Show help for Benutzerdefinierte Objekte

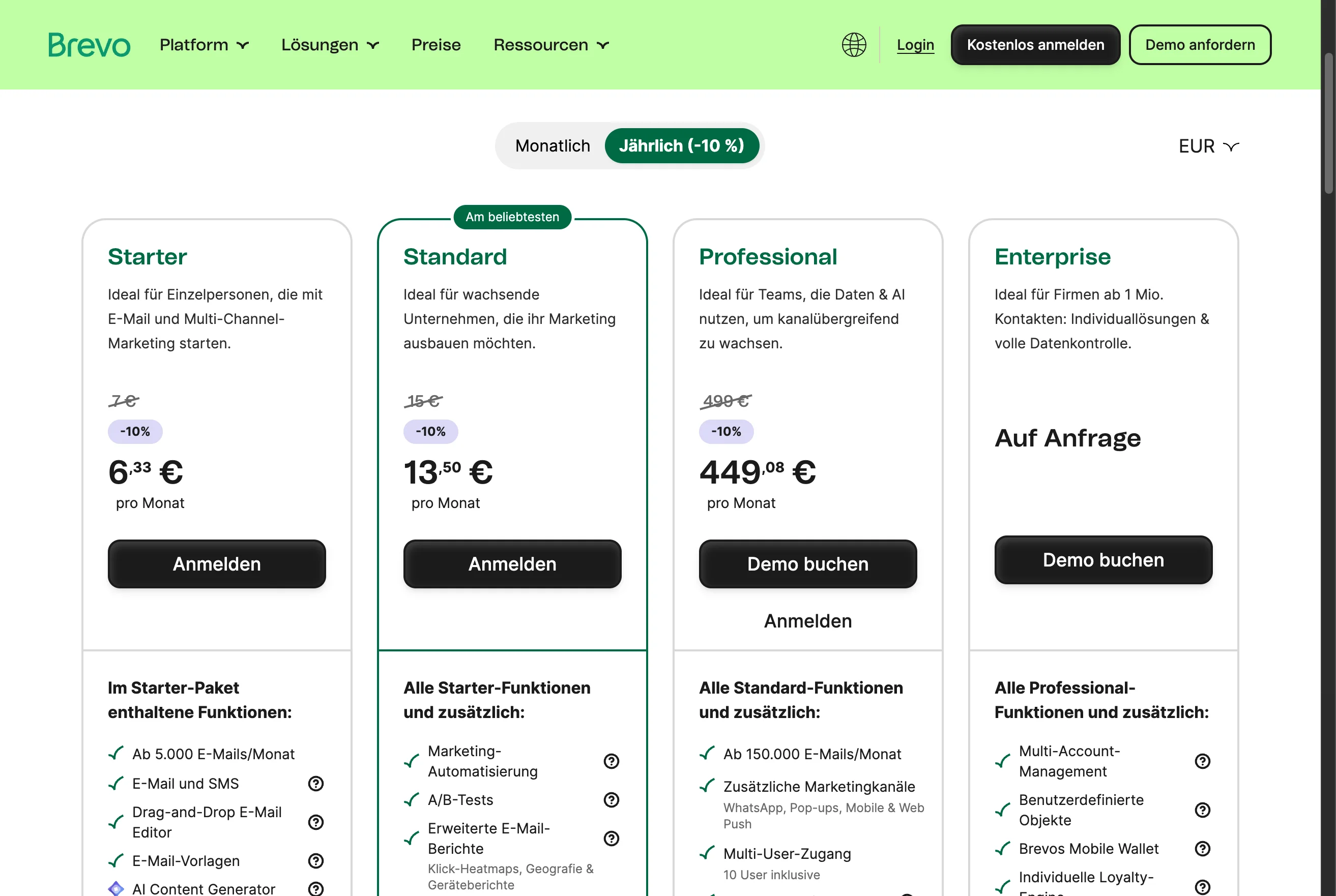(1202, 810)
